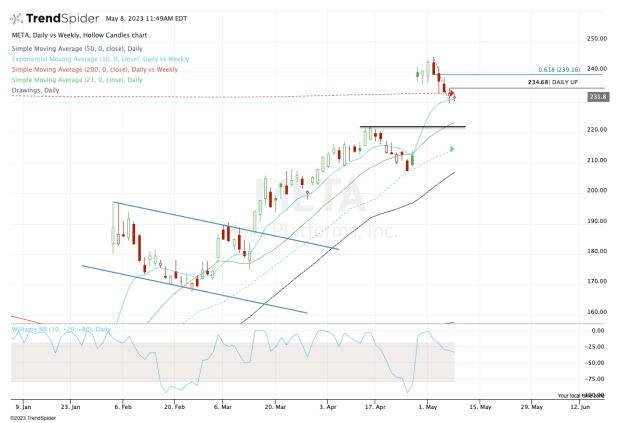Click the 170.00 price axis label
This screenshot has width=620, height=423.
(597, 281)
